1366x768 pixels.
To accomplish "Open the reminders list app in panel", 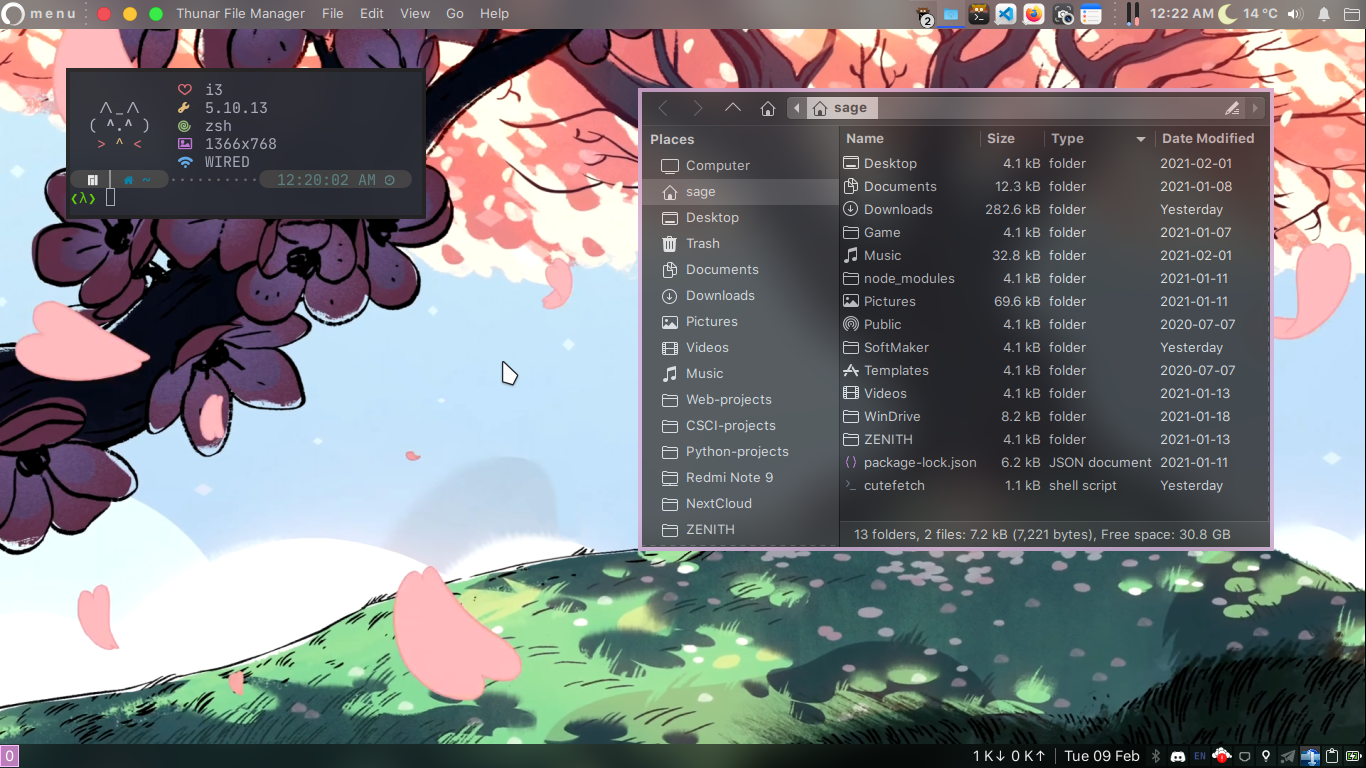I will pyautogui.click(x=1091, y=14).
